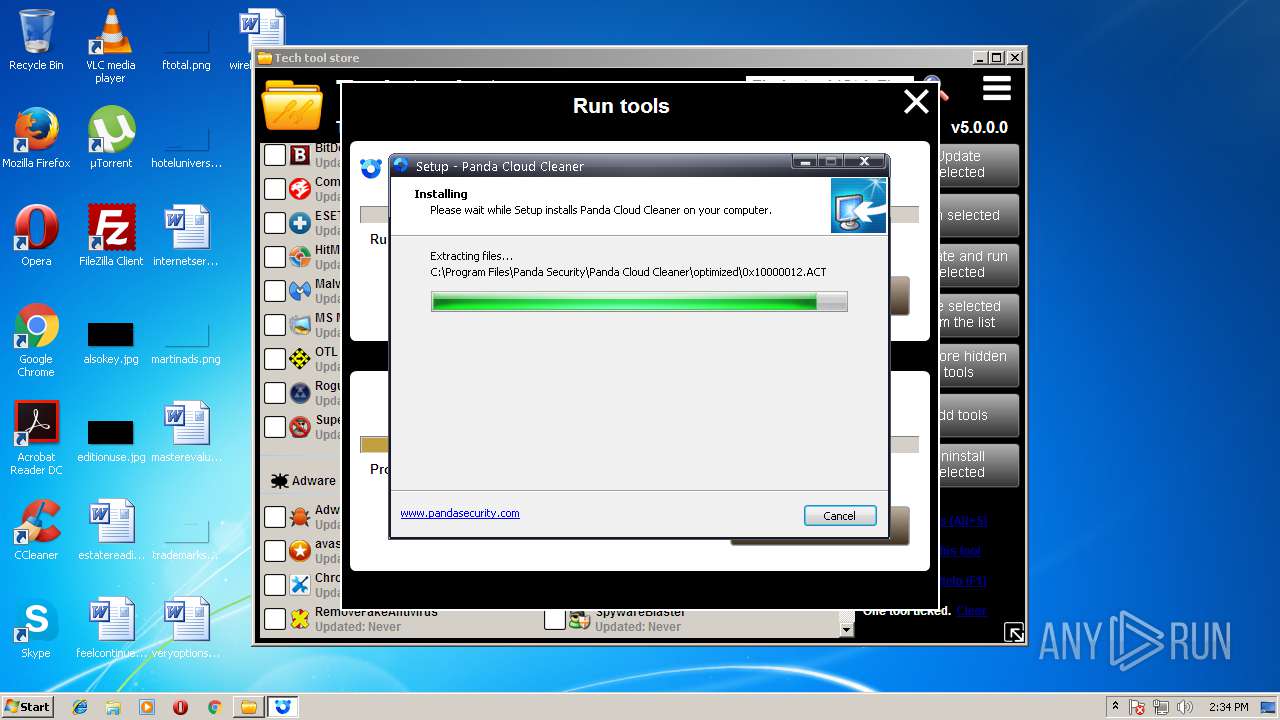1280x720 pixels.
Task: Open the Skype desktop shortcut
Action: tap(36, 628)
